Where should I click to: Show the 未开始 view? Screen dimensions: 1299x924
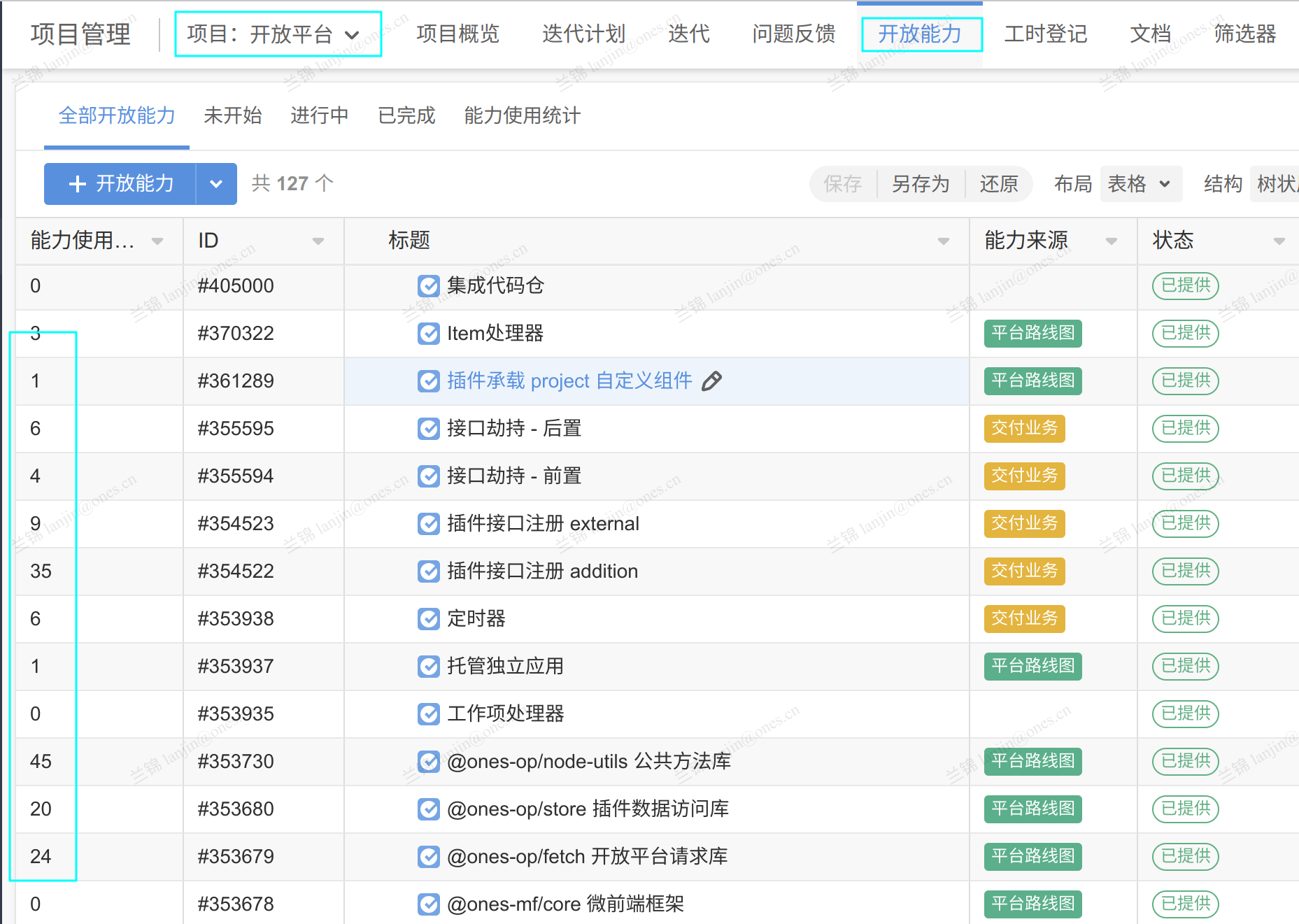[233, 115]
